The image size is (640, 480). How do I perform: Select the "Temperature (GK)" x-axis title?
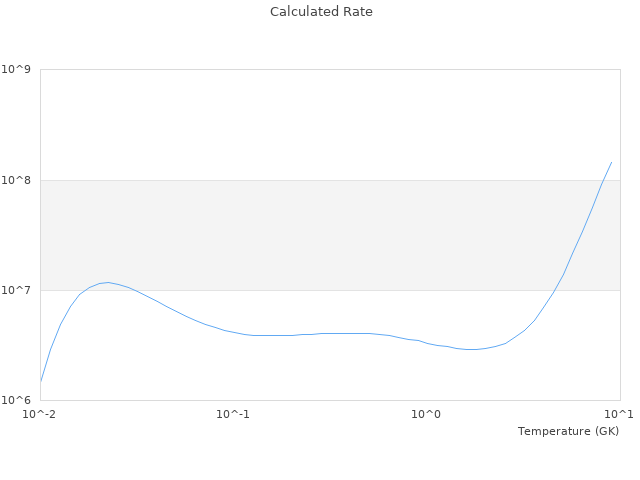click(568, 431)
